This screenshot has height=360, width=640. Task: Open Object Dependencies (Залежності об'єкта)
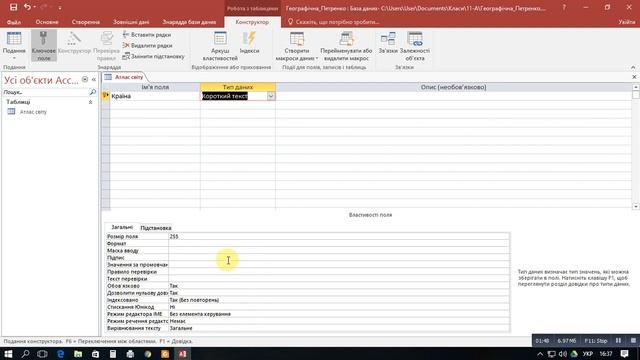pyautogui.click(x=415, y=46)
